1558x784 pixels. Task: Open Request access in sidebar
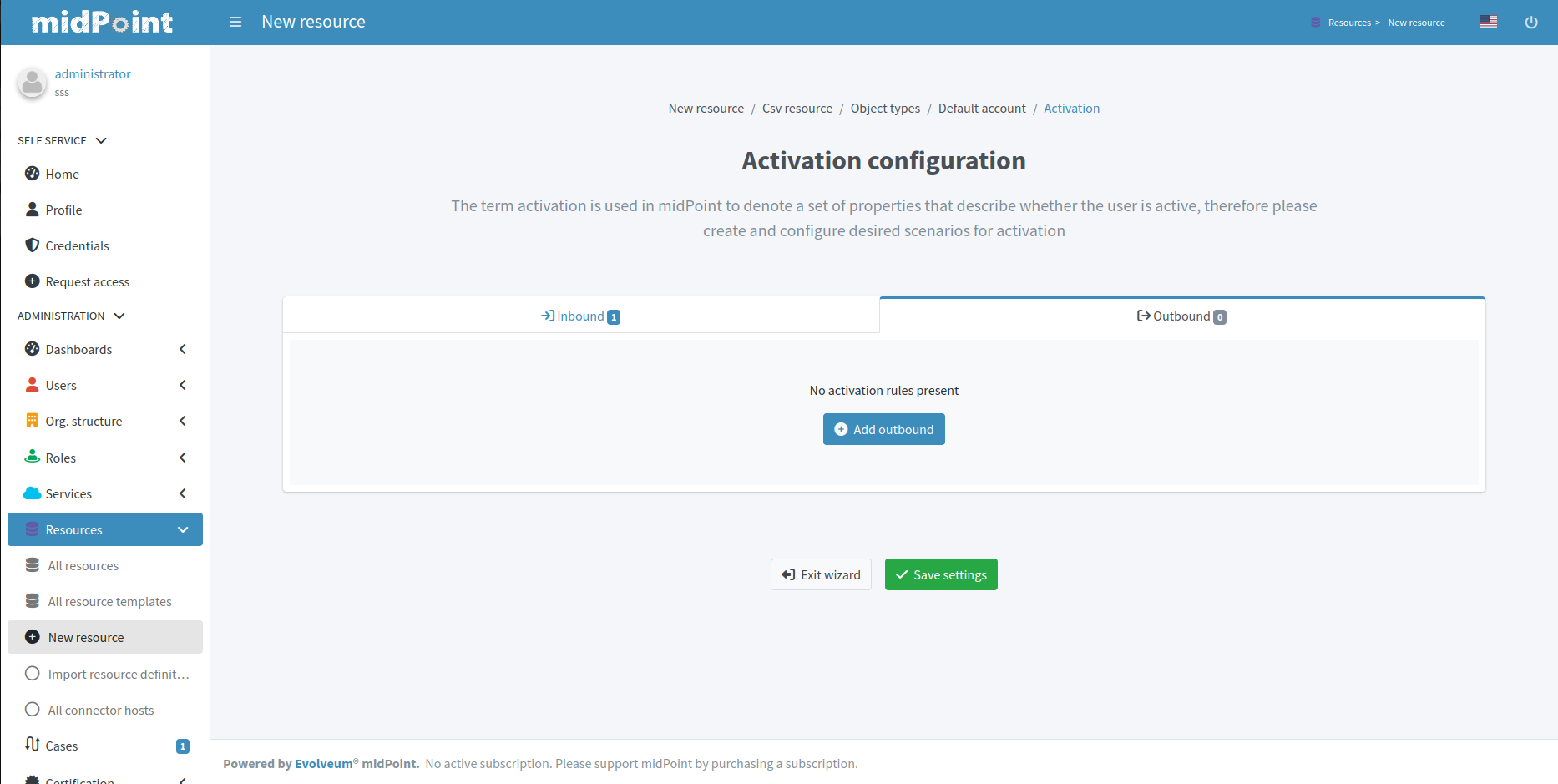click(87, 281)
